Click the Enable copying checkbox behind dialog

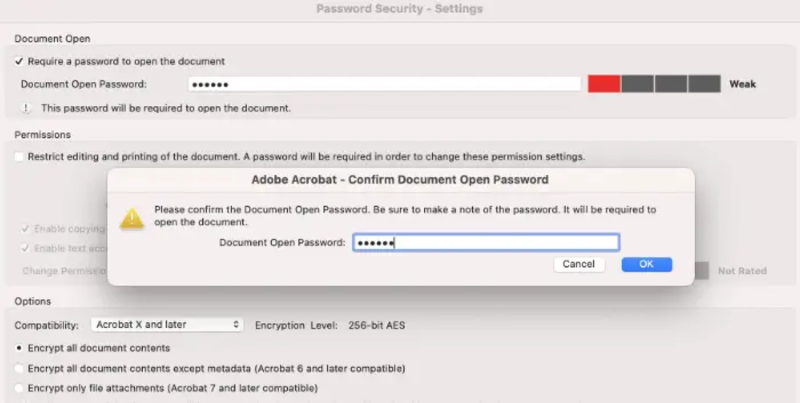(x=25, y=229)
